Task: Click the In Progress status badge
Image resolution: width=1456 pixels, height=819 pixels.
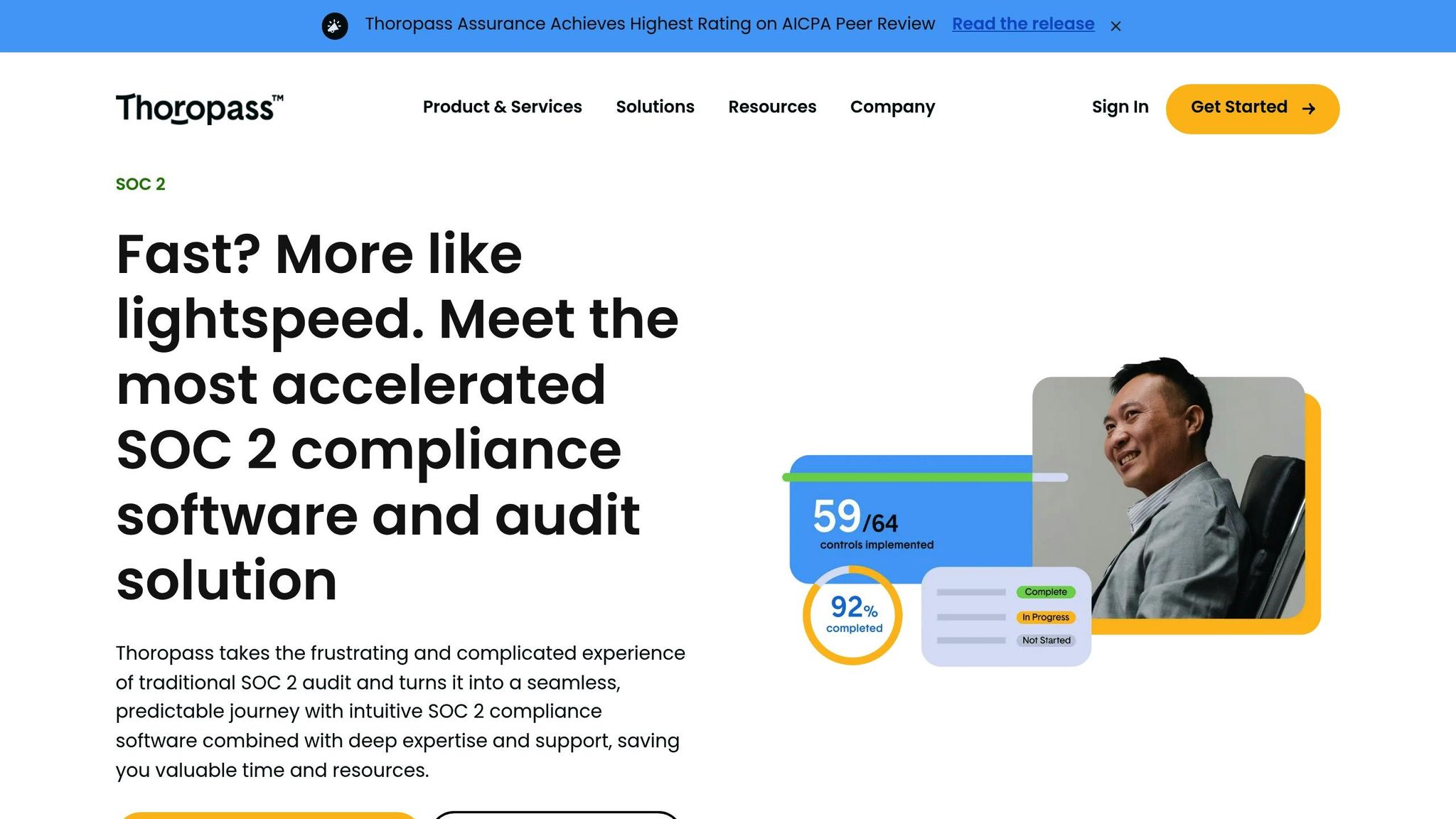Action: (1046, 617)
